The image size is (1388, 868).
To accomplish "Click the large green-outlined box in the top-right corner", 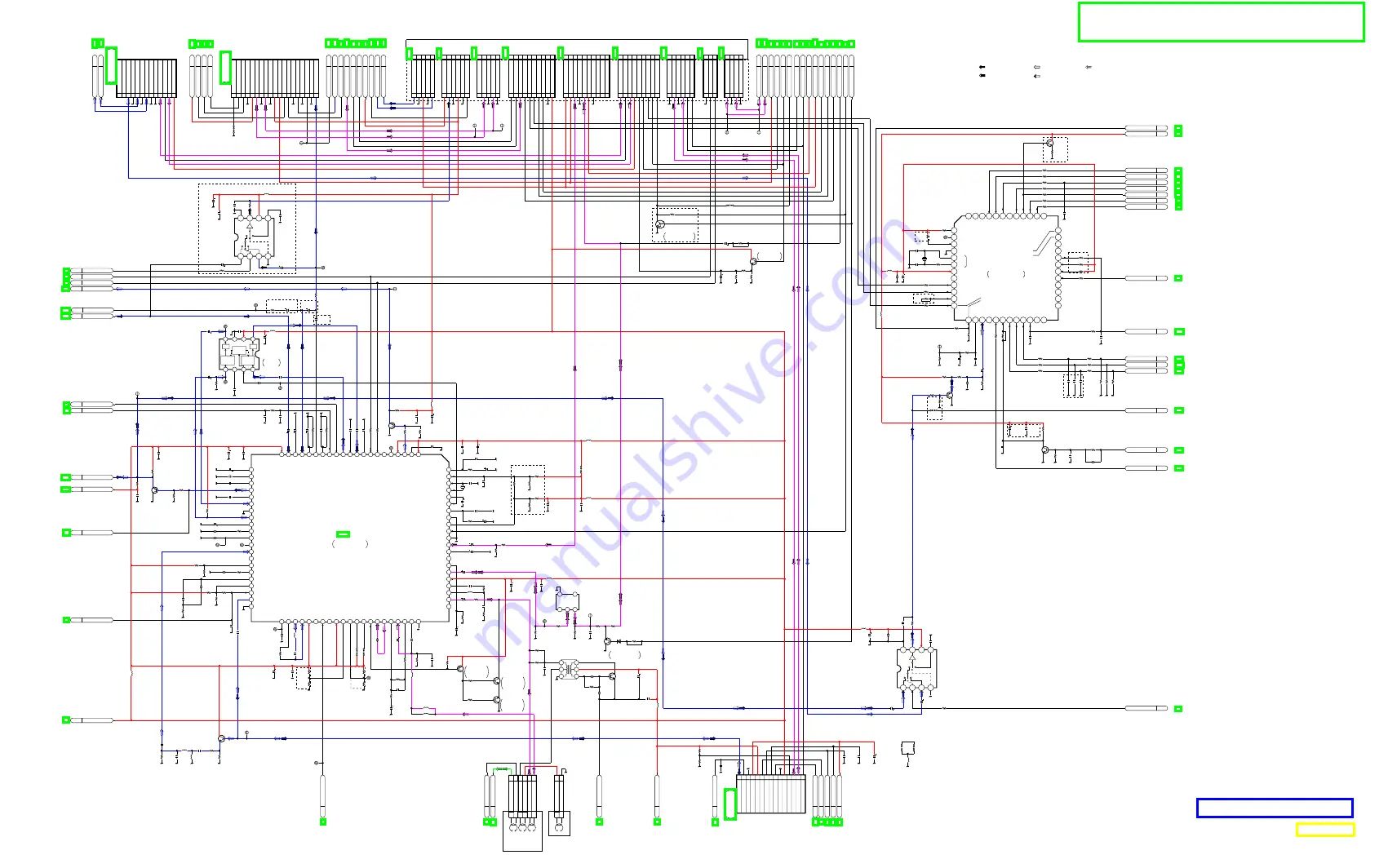I will click(x=1221, y=22).
